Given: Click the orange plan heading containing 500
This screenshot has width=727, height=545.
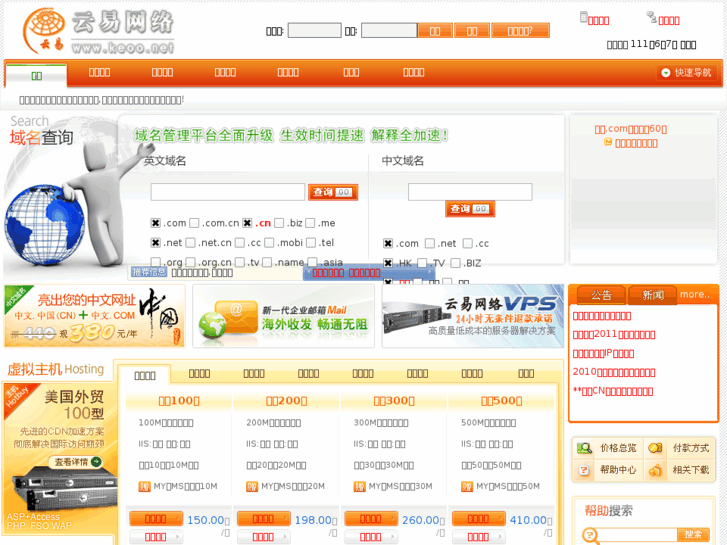Looking at the screenshot, I should [502, 401].
